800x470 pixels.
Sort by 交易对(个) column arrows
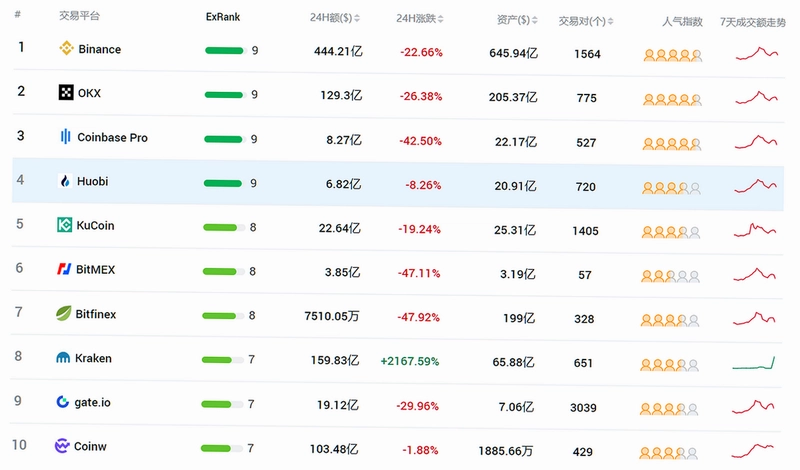click(611, 21)
